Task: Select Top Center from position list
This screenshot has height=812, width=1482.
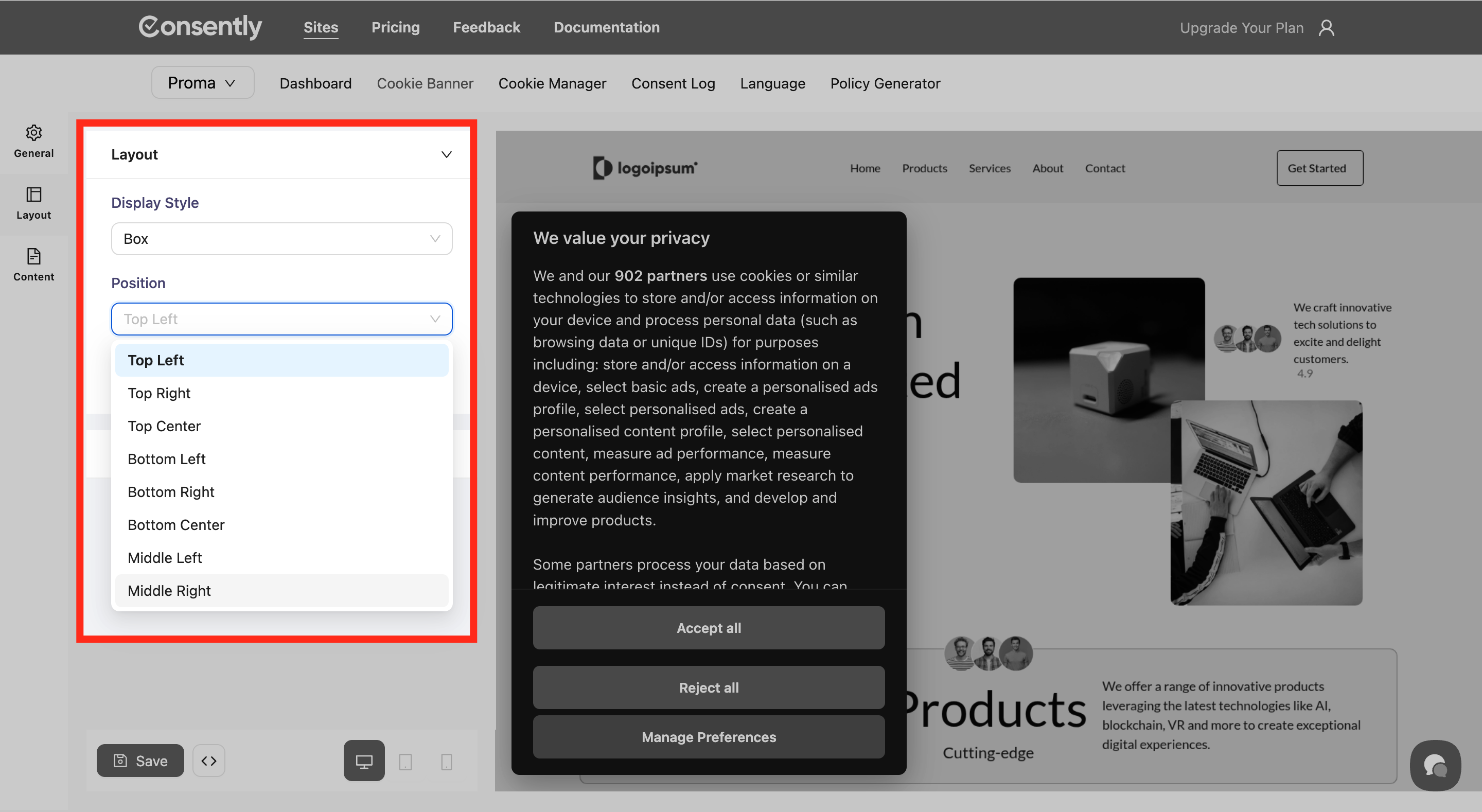Action: (164, 426)
